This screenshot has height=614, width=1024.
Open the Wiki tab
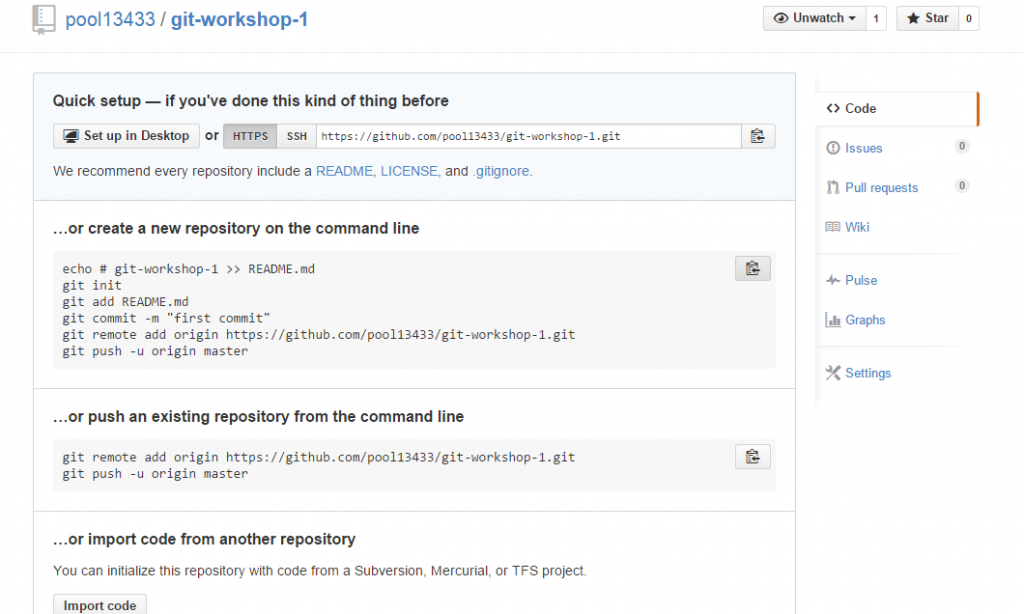[x=855, y=227]
